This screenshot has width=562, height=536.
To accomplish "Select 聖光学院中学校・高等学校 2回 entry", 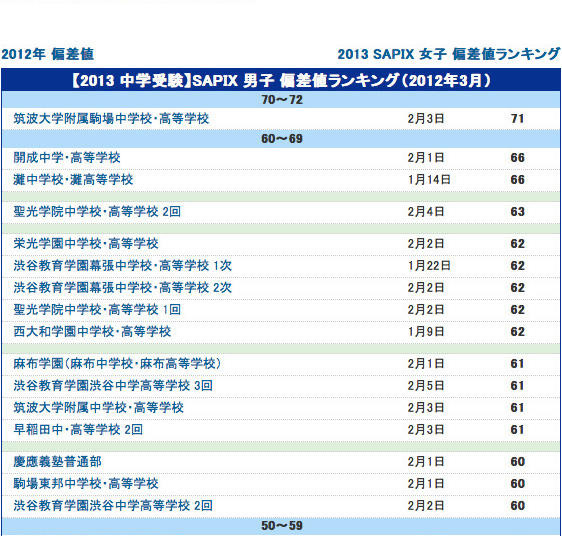I will pyautogui.click(x=97, y=212).
